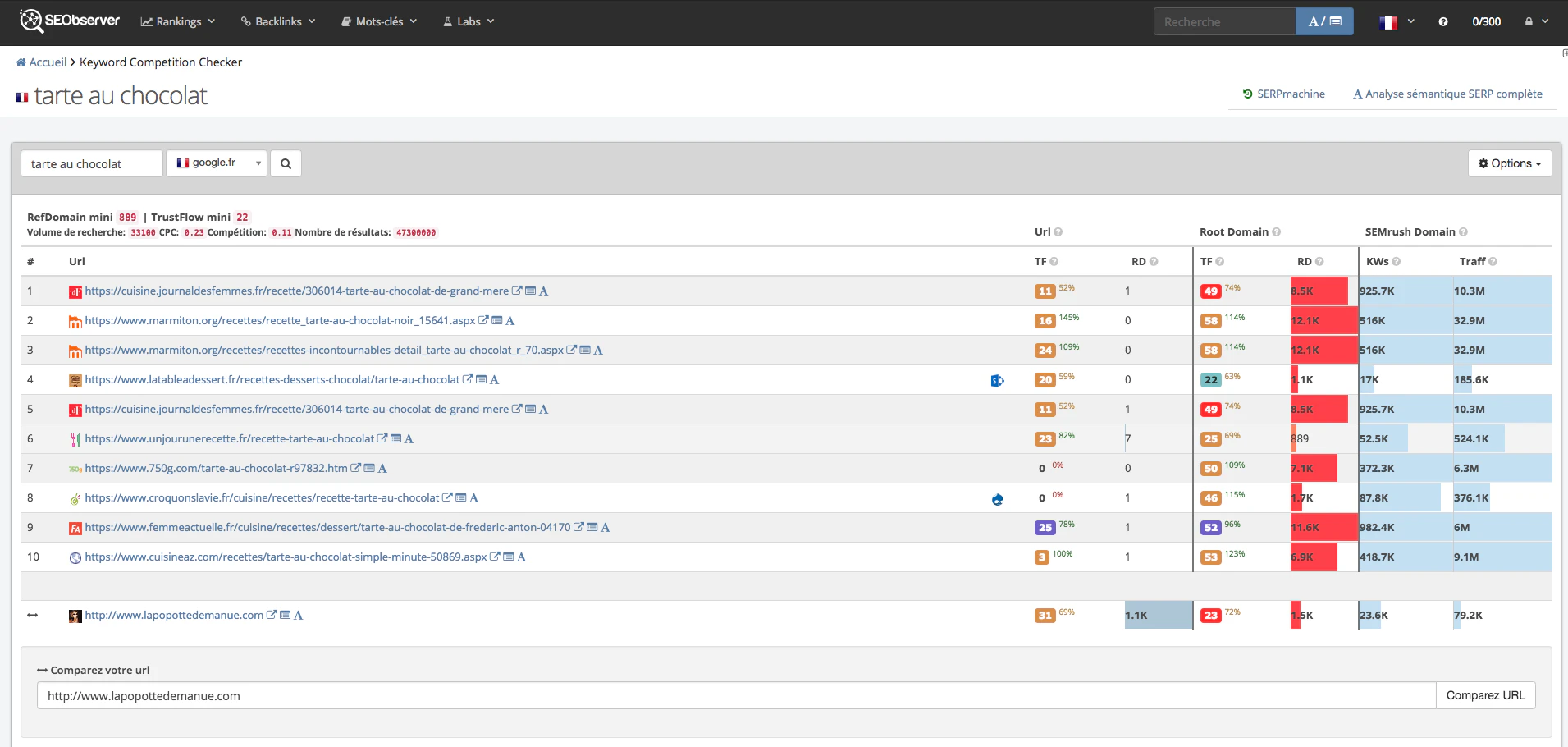Click the A/ semantic analysis button next to Recherche
The width and height of the screenshot is (1568, 747).
point(1324,21)
